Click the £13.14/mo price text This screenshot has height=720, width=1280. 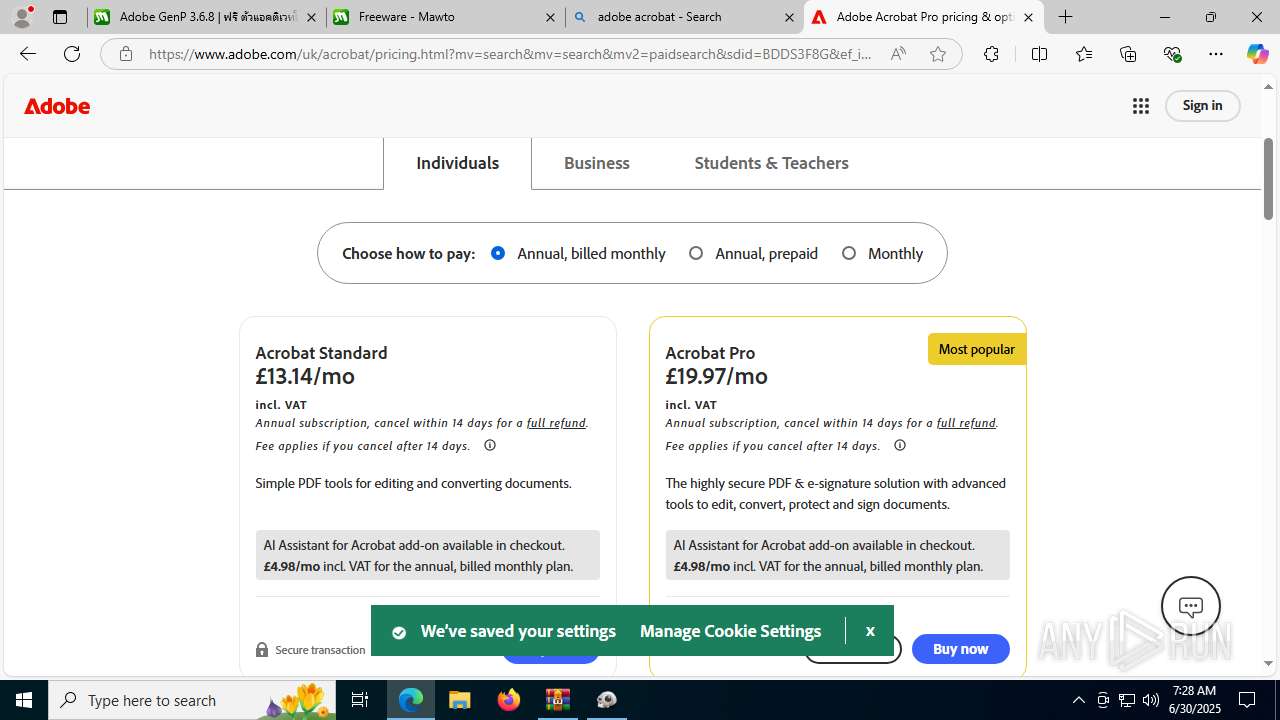coord(305,377)
